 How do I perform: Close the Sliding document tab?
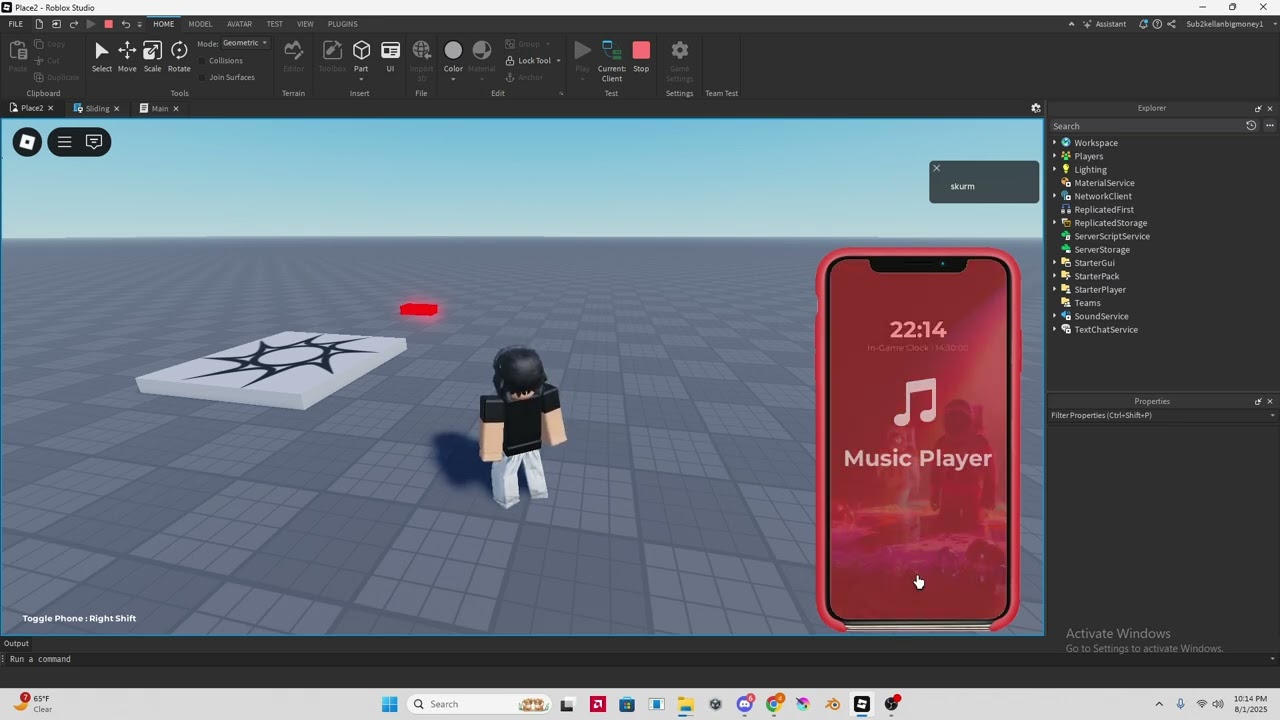[x=116, y=108]
